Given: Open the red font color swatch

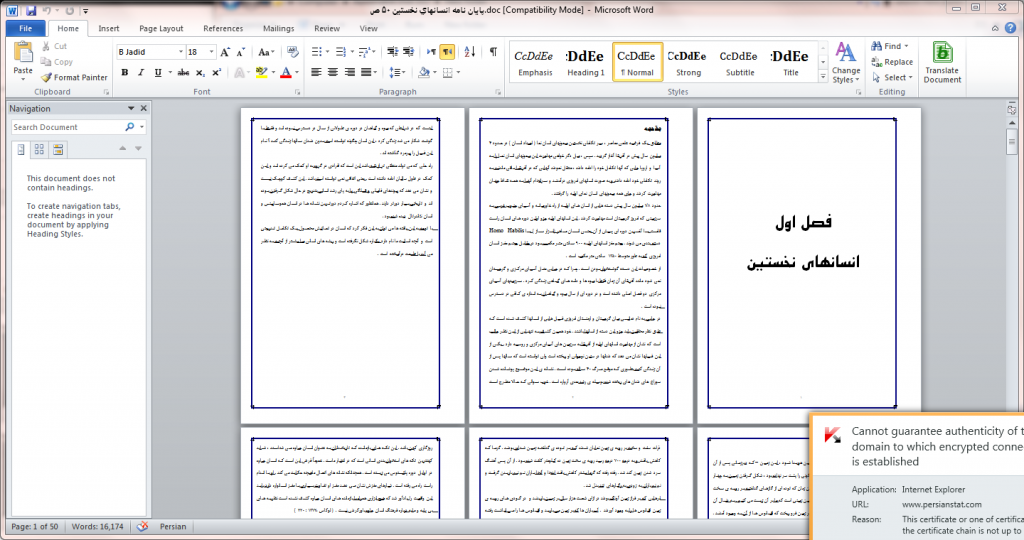Looking at the screenshot, I should click(285, 72).
